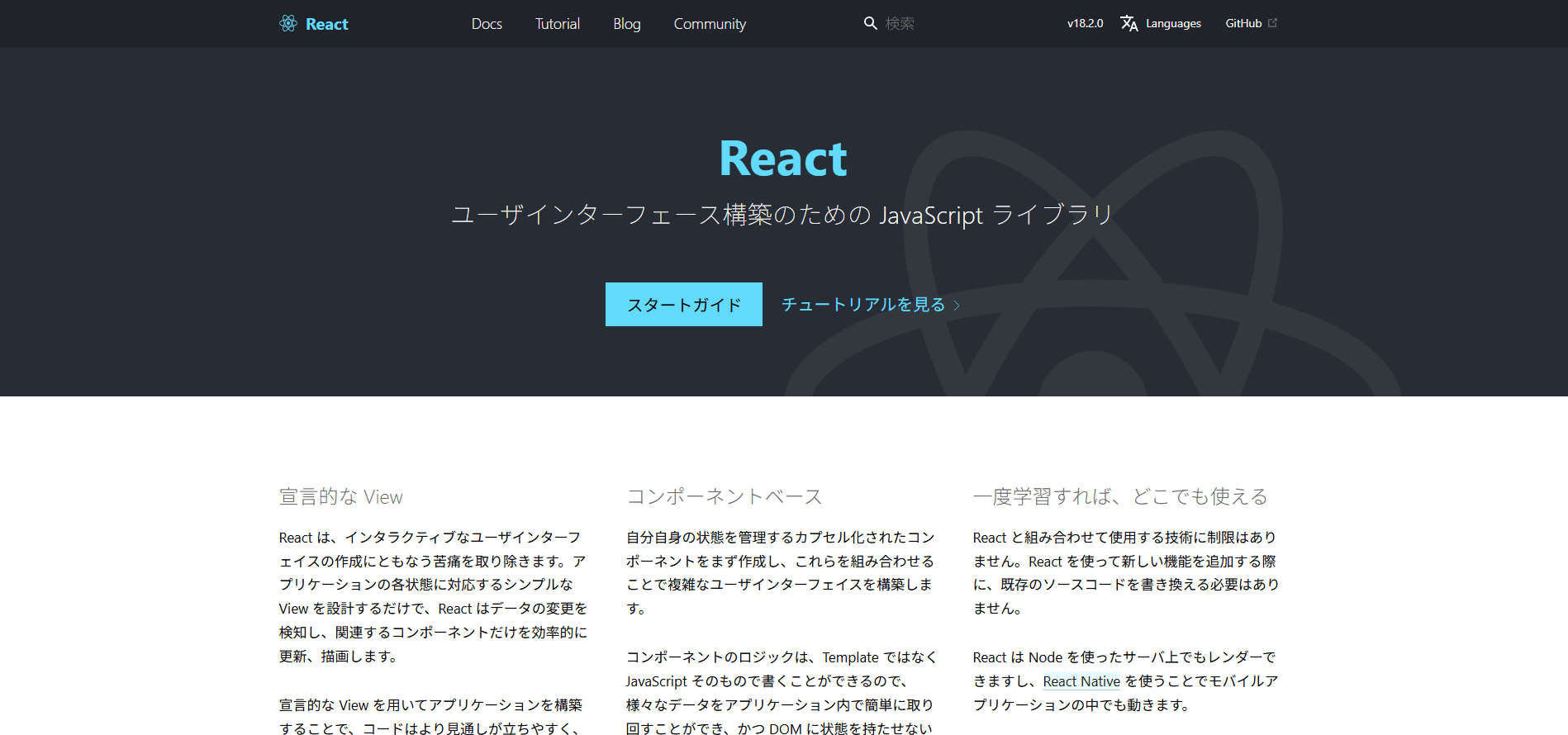This screenshot has width=1568, height=735.
Task: Open the Docs menu item
Action: pos(487,24)
